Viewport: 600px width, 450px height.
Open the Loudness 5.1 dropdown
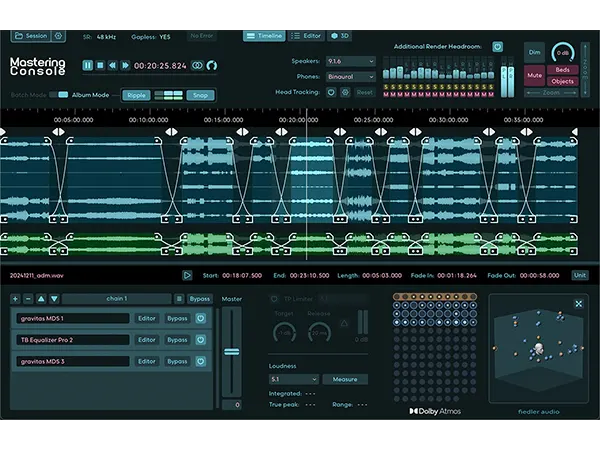293,379
